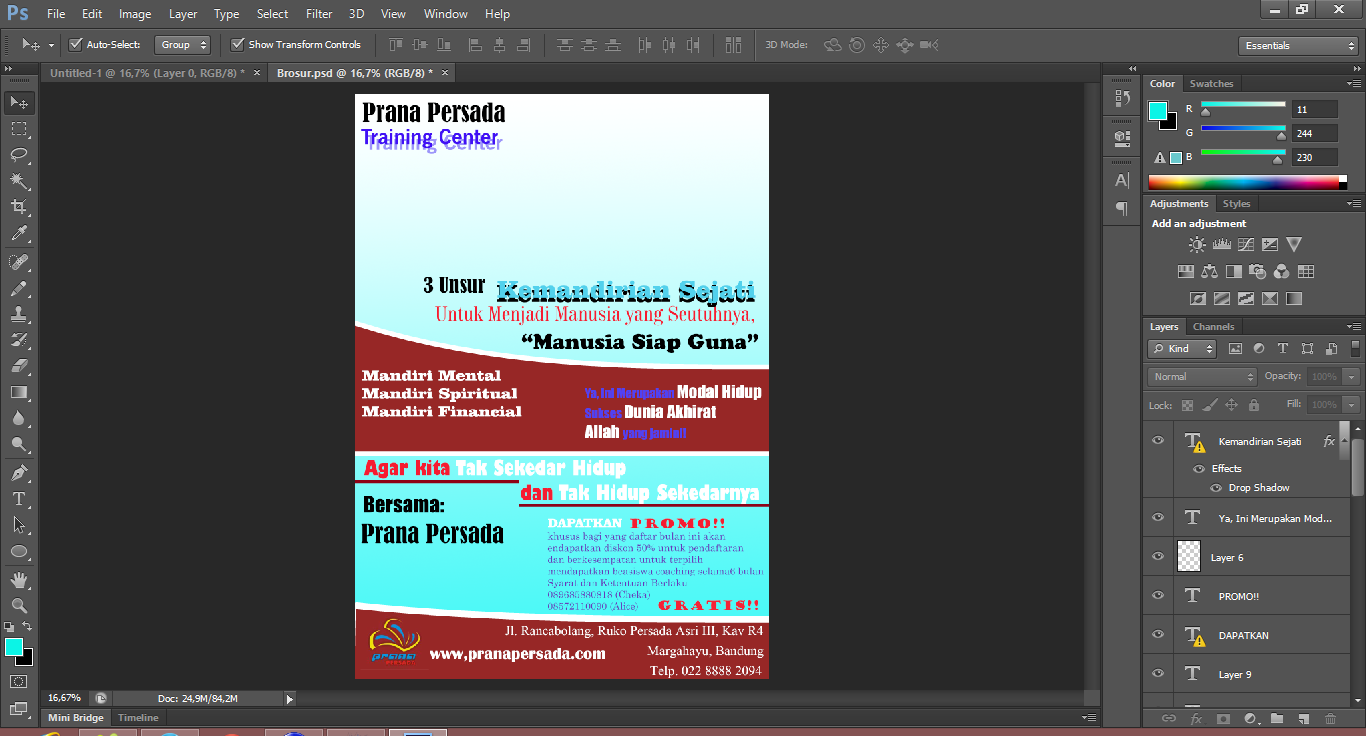Switch to the Untitled-1 document tab
Viewport: 1366px width, 736px height.
[x=147, y=73]
